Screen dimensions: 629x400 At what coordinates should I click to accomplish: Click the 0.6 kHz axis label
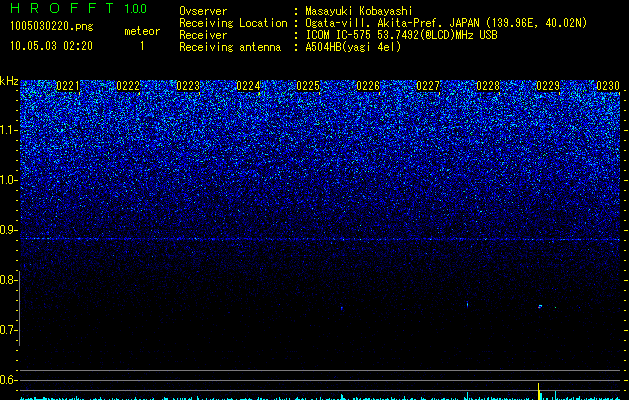7,380
